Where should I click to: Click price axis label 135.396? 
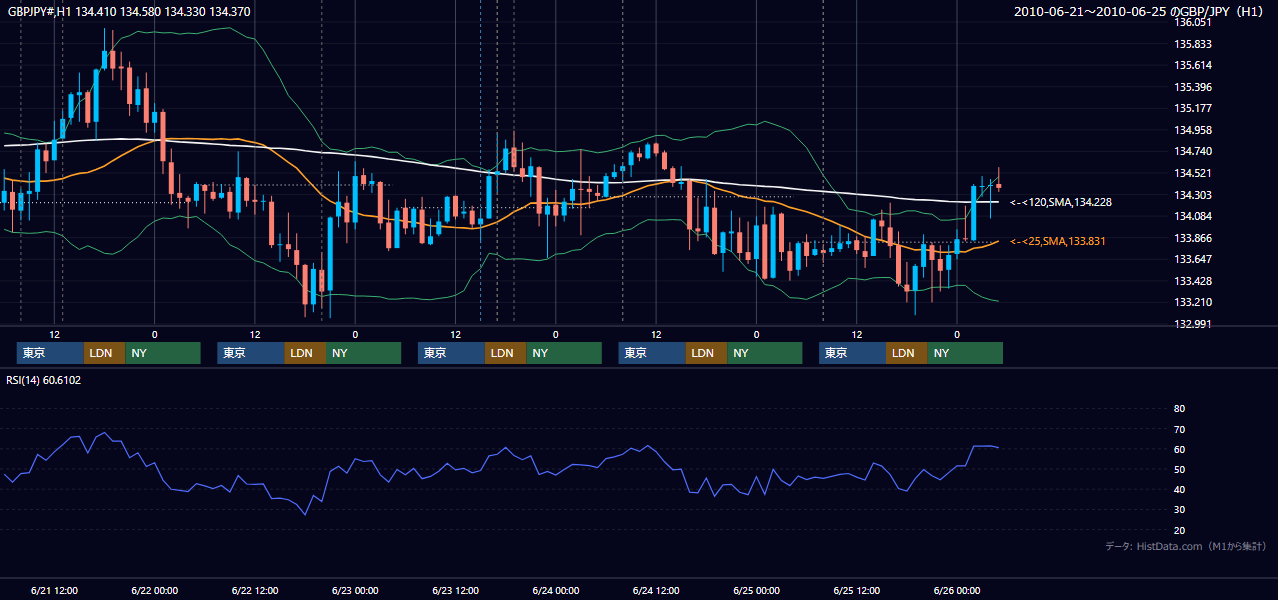coord(1194,87)
